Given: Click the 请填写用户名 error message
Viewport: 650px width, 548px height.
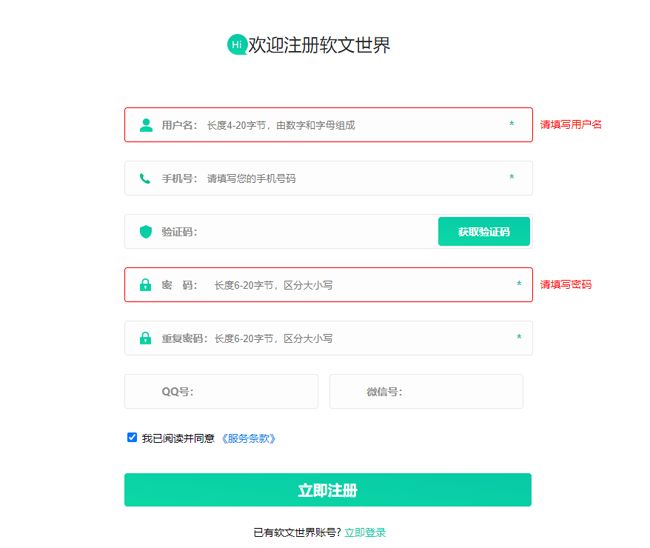Looking at the screenshot, I should [x=571, y=125].
